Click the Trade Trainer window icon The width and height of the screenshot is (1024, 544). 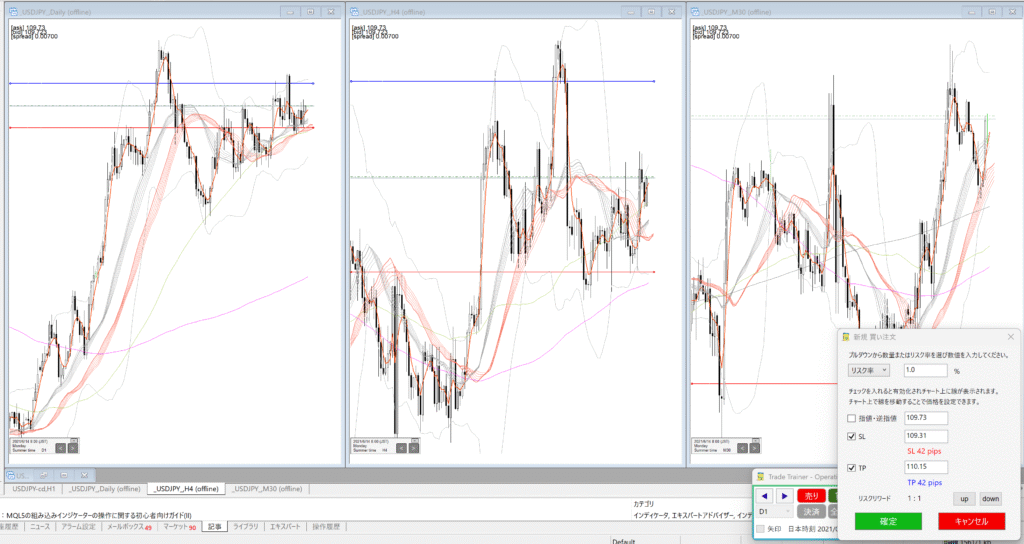click(761, 477)
